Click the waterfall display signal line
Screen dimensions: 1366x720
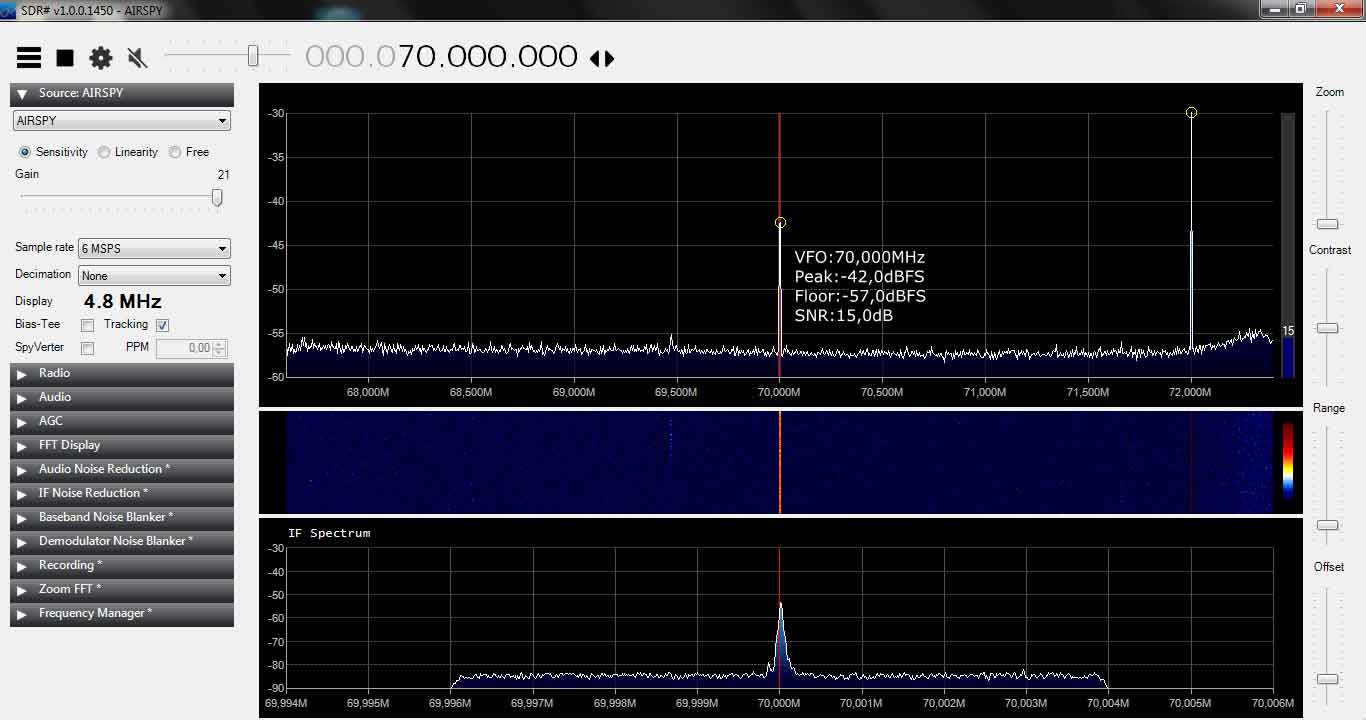[780, 462]
